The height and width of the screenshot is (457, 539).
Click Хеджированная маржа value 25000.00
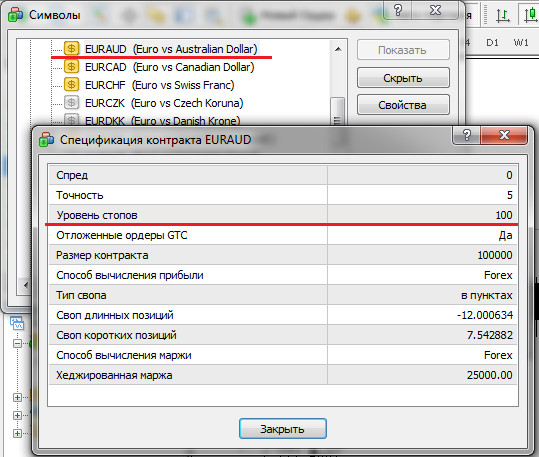tap(490, 375)
